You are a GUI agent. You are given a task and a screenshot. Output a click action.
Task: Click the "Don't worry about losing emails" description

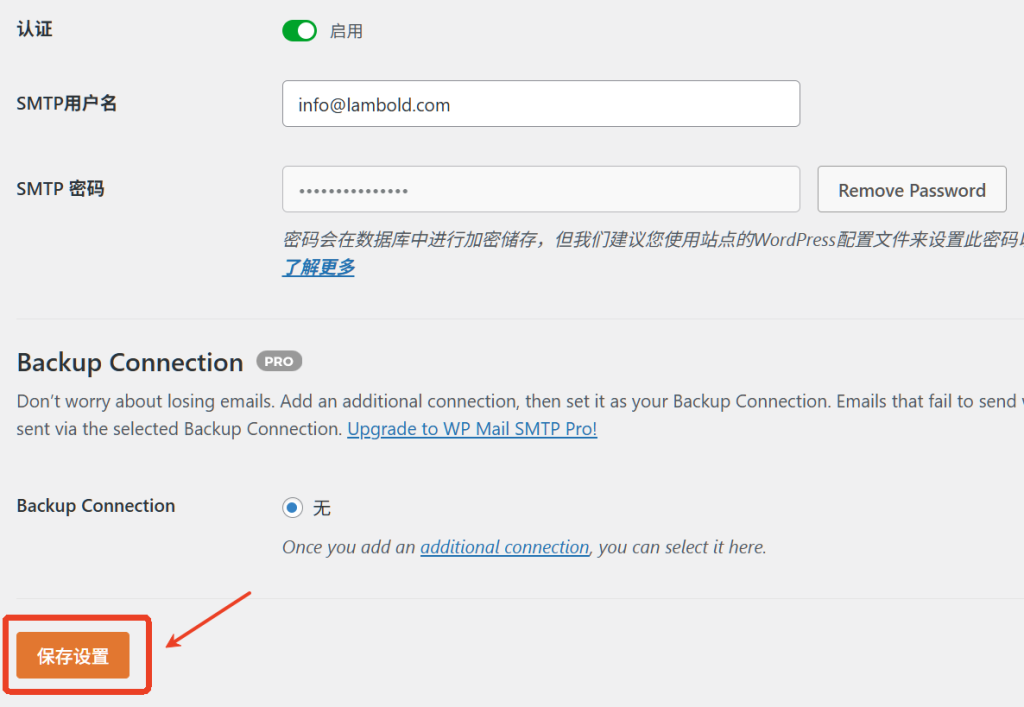(400, 402)
